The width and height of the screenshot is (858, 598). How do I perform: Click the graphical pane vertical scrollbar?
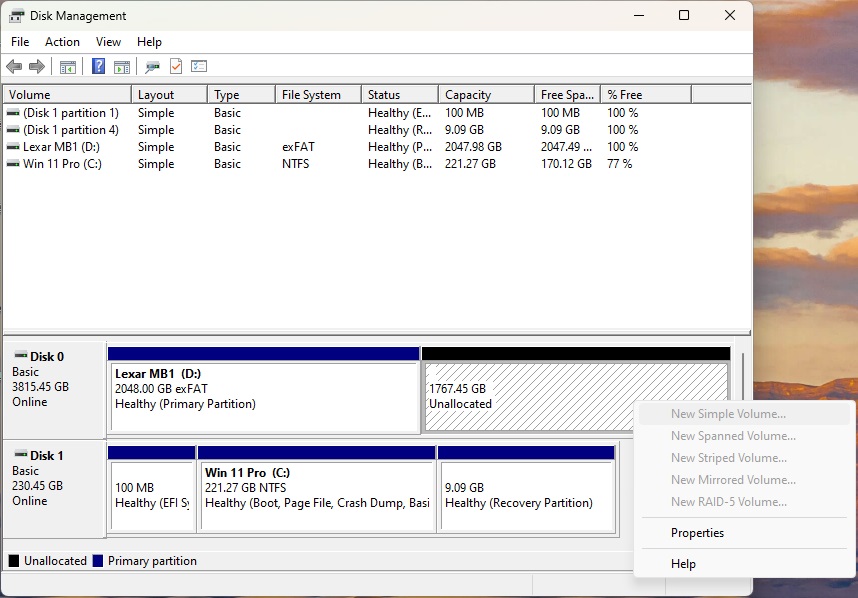coord(742,378)
